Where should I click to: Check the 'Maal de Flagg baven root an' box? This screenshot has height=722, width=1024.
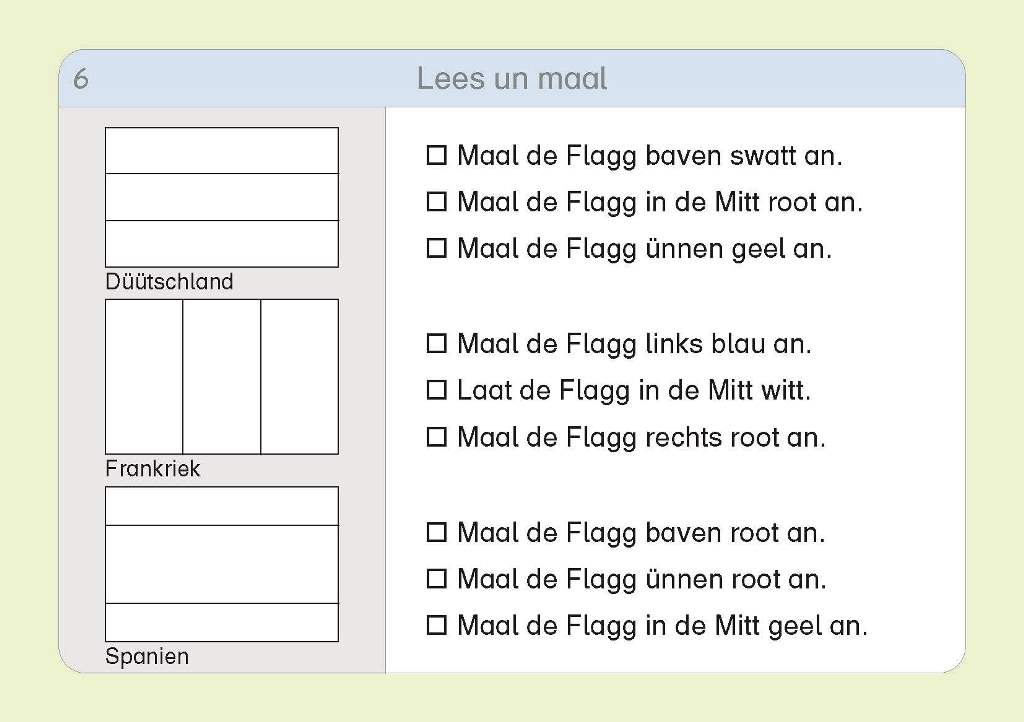point(436,533)
